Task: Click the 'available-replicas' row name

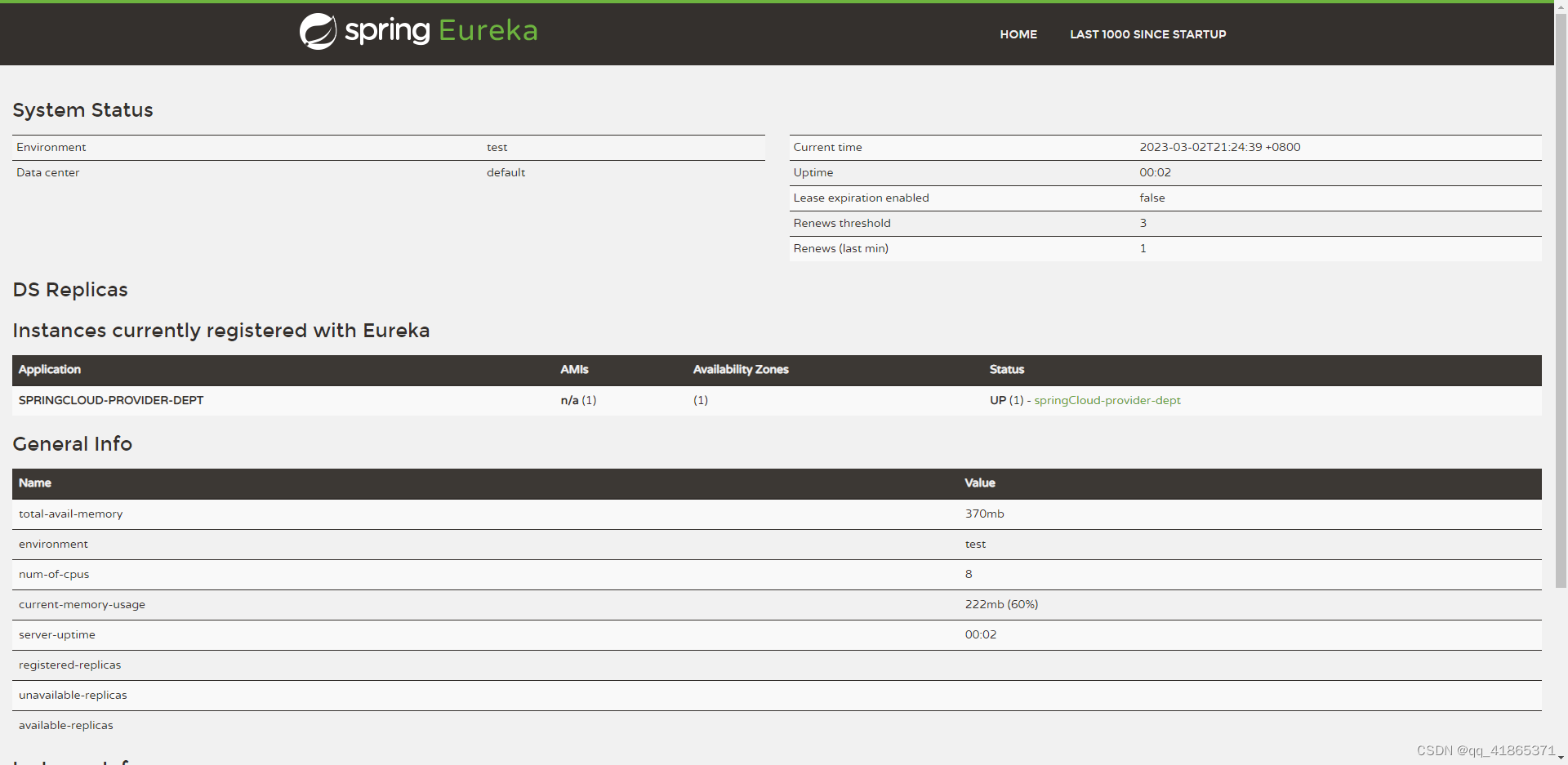Action: [65, 725]
